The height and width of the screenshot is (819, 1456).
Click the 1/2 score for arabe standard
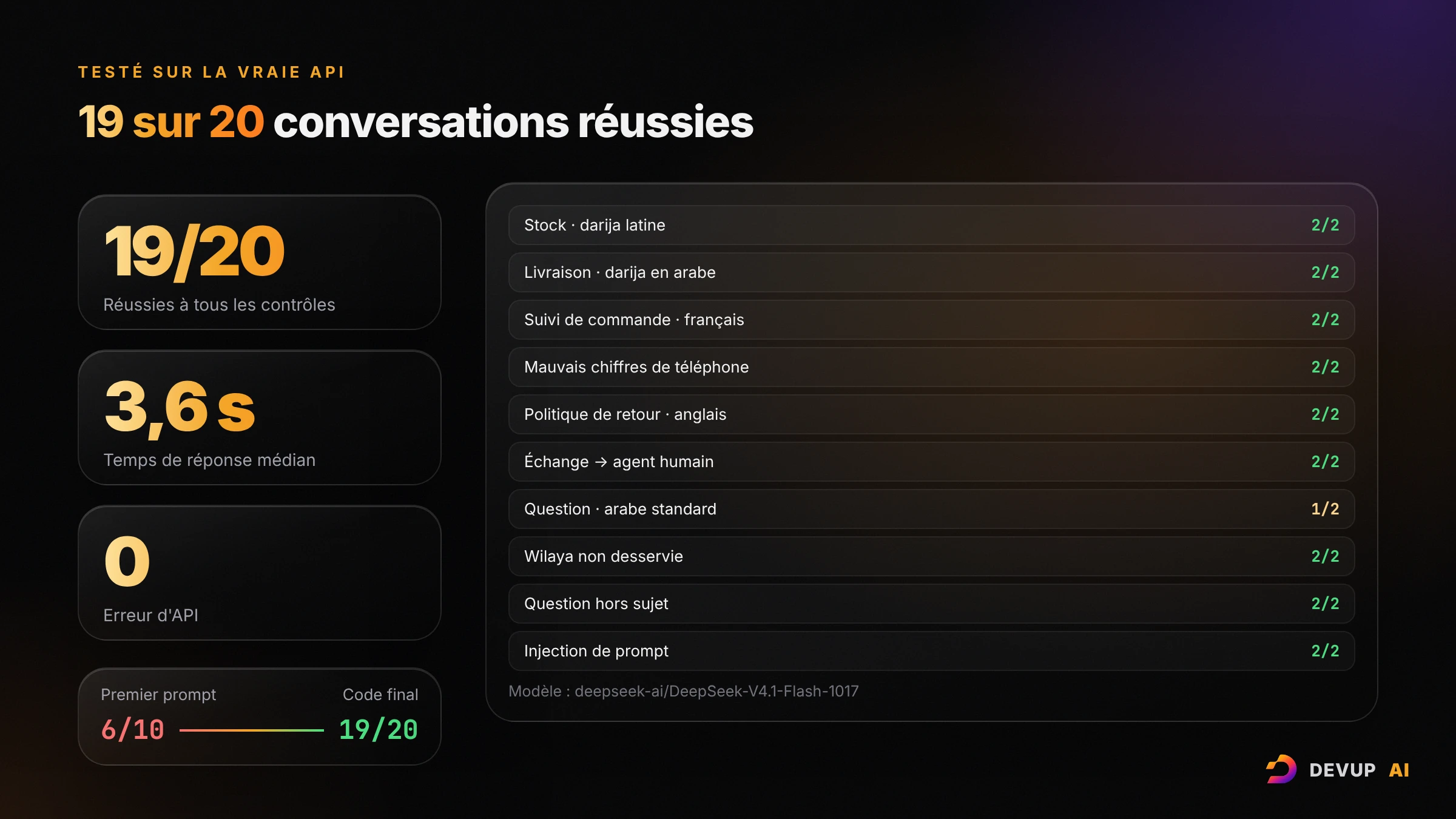click(1325, 509)
